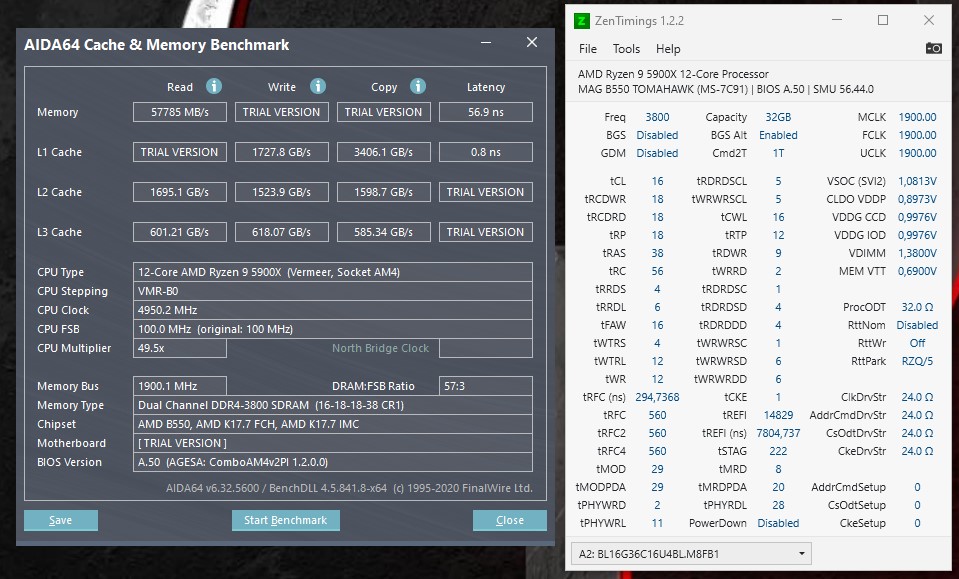The image size is (959, 579).
Task: Close the AIDA64 Cache & Memory Benchmark window
Action: 532,42
